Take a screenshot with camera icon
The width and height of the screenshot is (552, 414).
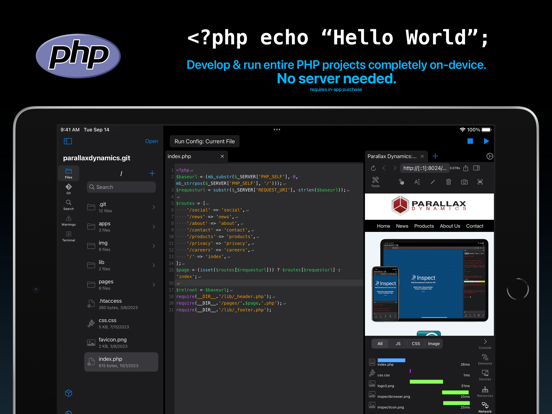[x=464, y=182]
